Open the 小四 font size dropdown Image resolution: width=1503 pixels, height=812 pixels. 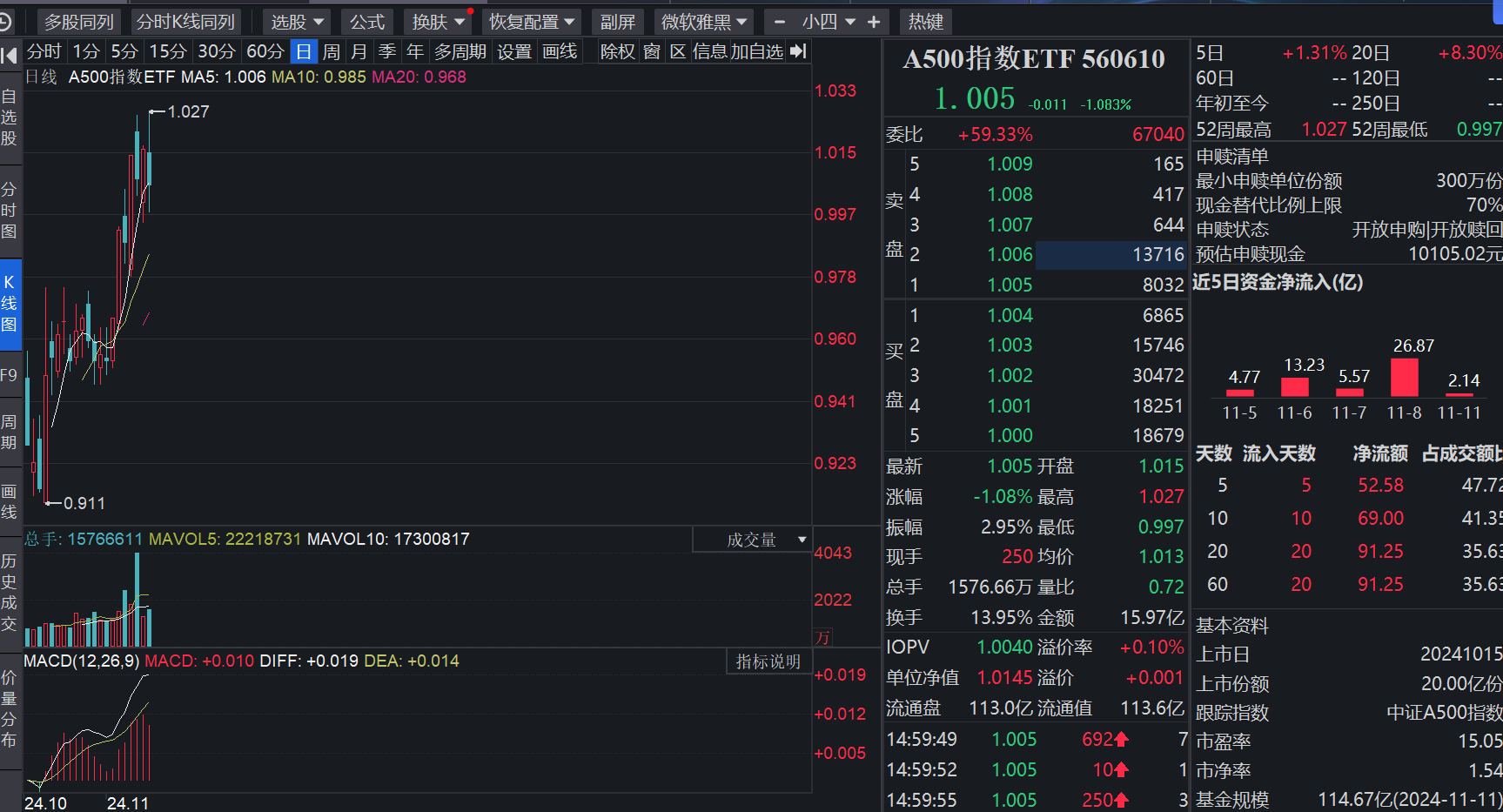point(828,22)
